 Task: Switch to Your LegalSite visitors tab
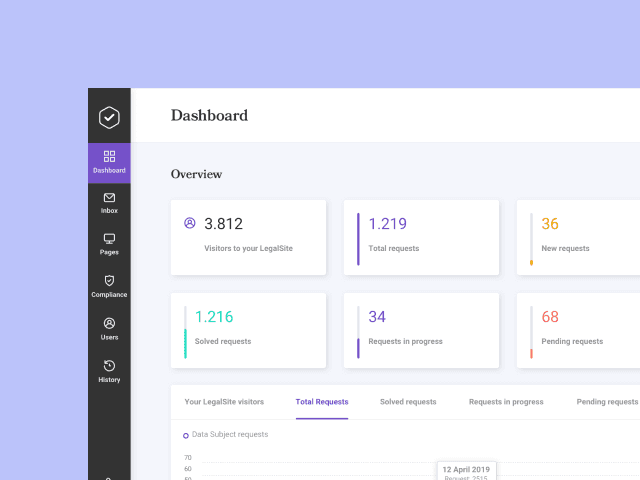coord(224,402)
